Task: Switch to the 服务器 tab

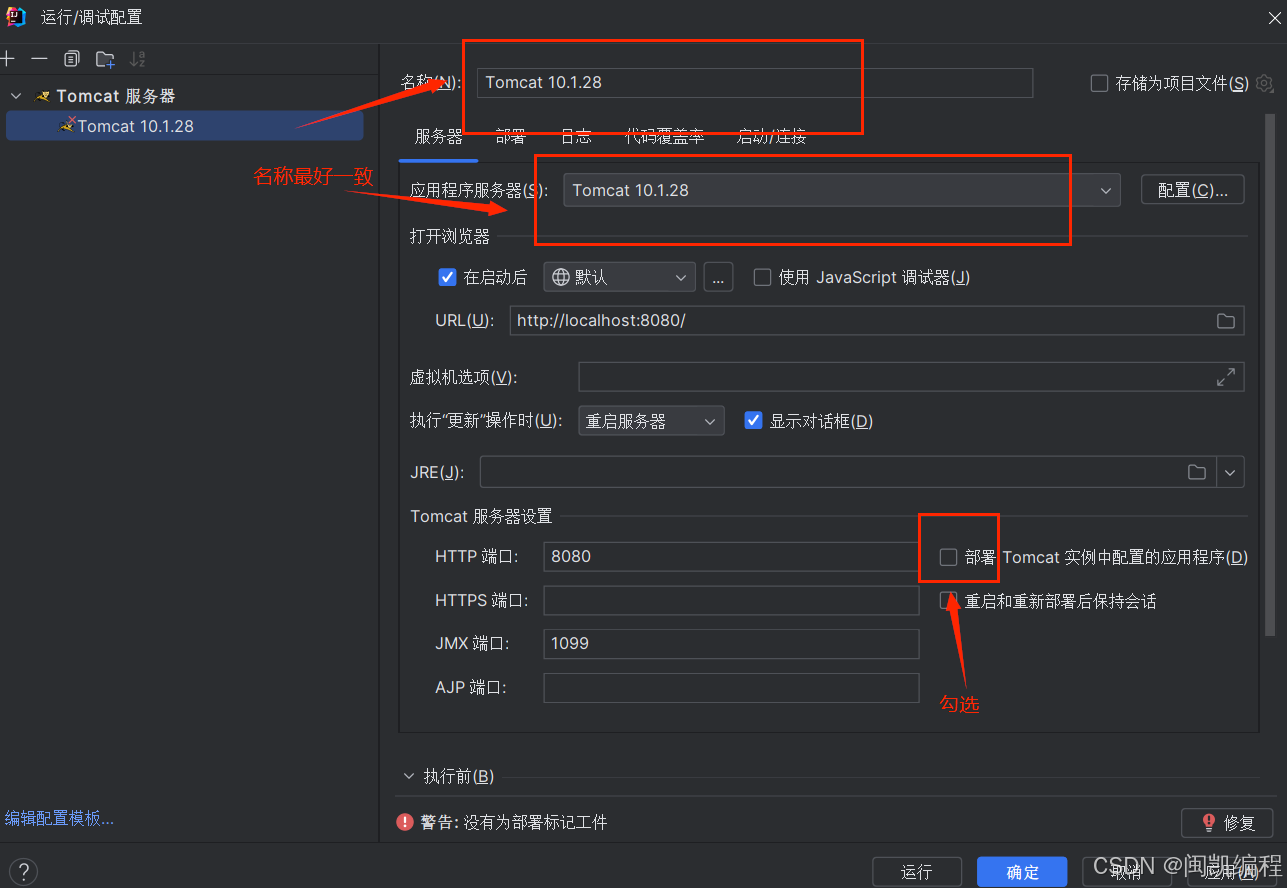Action: [438, 137]
